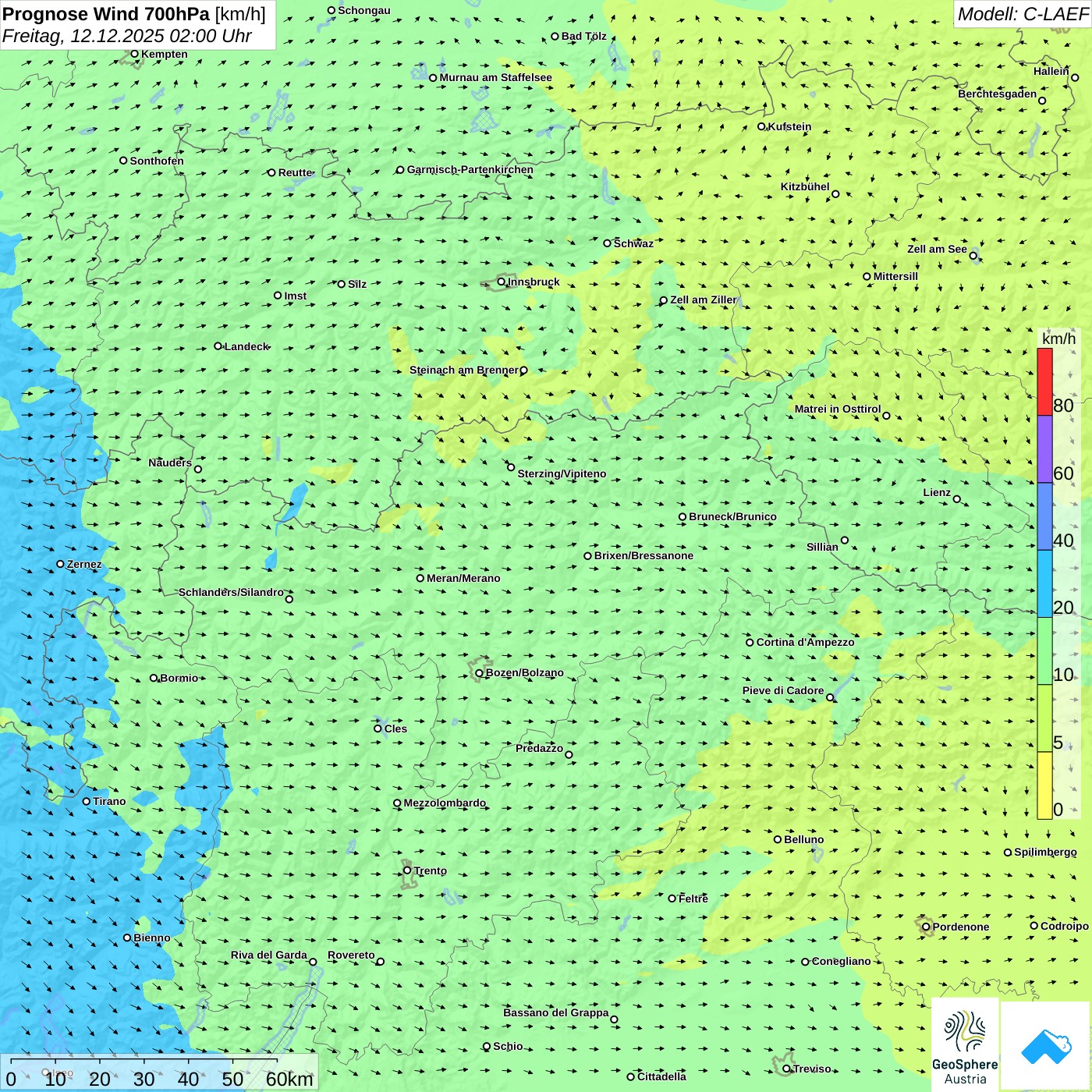Click the 'Zernez' city label
The image size is (1092, 1092).
(83, 564)
